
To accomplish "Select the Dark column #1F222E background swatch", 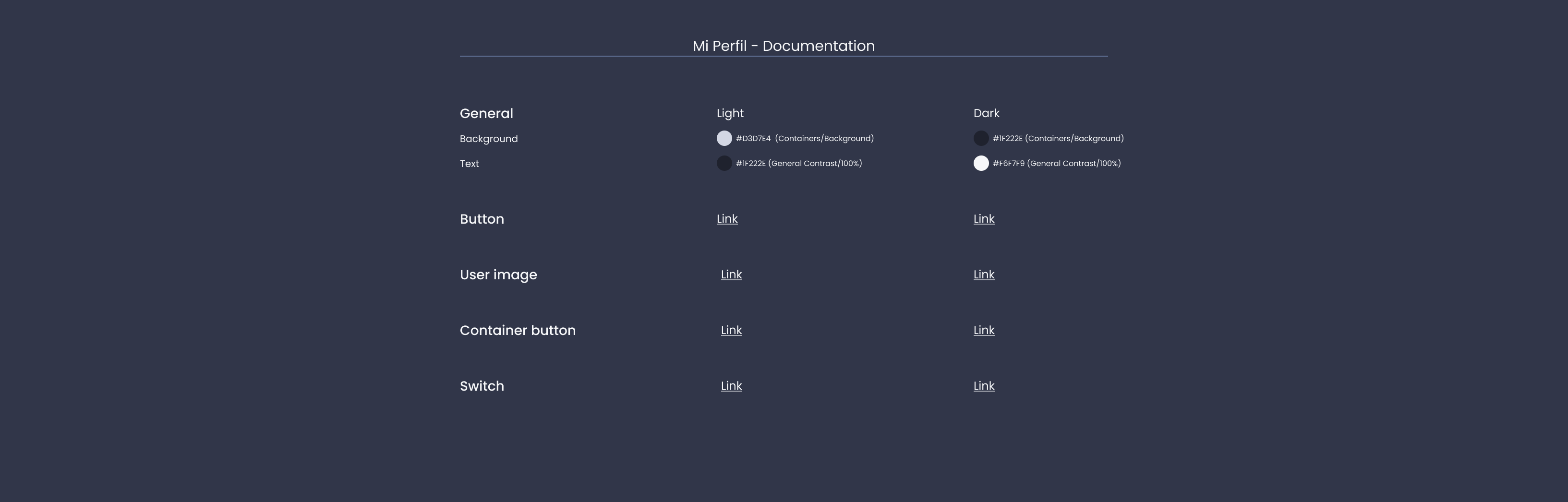I will 981,138.
